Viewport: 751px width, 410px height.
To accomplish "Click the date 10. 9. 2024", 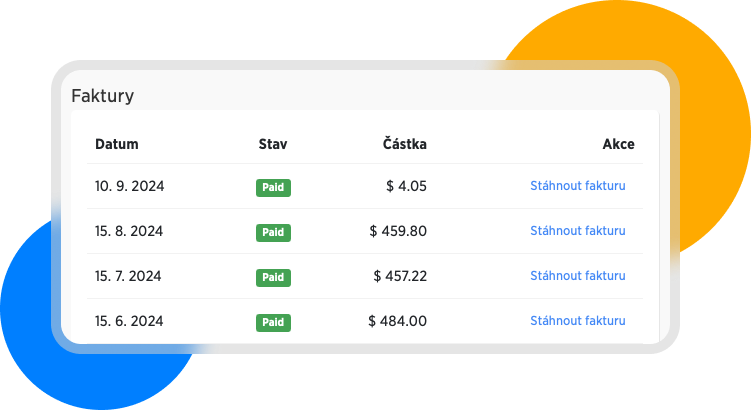I will click(x=129, y=186).
